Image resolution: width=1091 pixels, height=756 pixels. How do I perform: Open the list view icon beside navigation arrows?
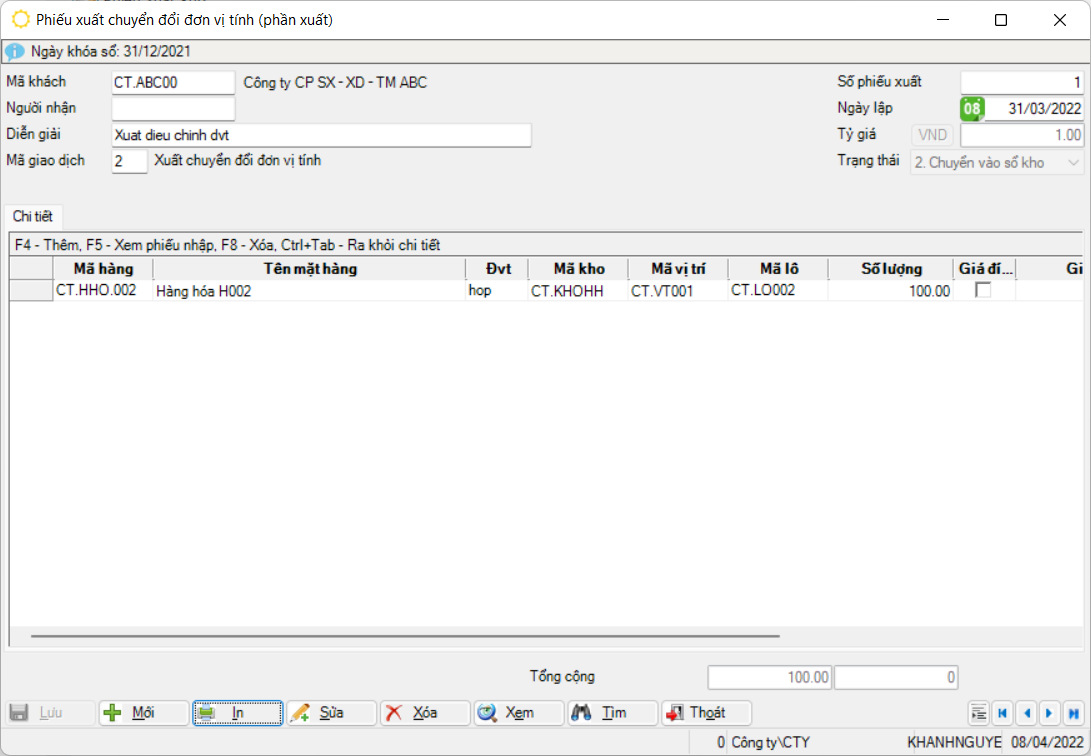[979, 713]
